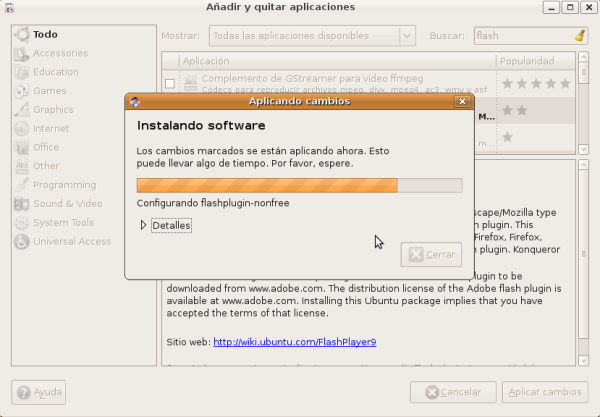Click the Ayuda help button
Viewport: 600px width, 417px height.
click(x=39, y=392)
